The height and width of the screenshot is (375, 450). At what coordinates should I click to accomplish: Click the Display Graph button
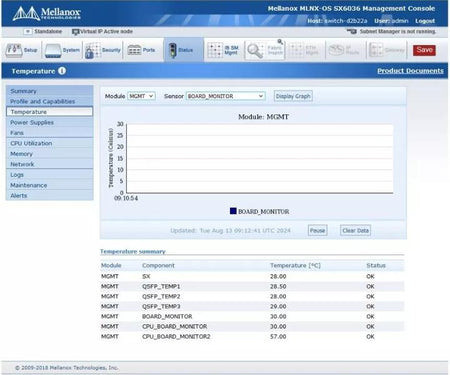293,96
